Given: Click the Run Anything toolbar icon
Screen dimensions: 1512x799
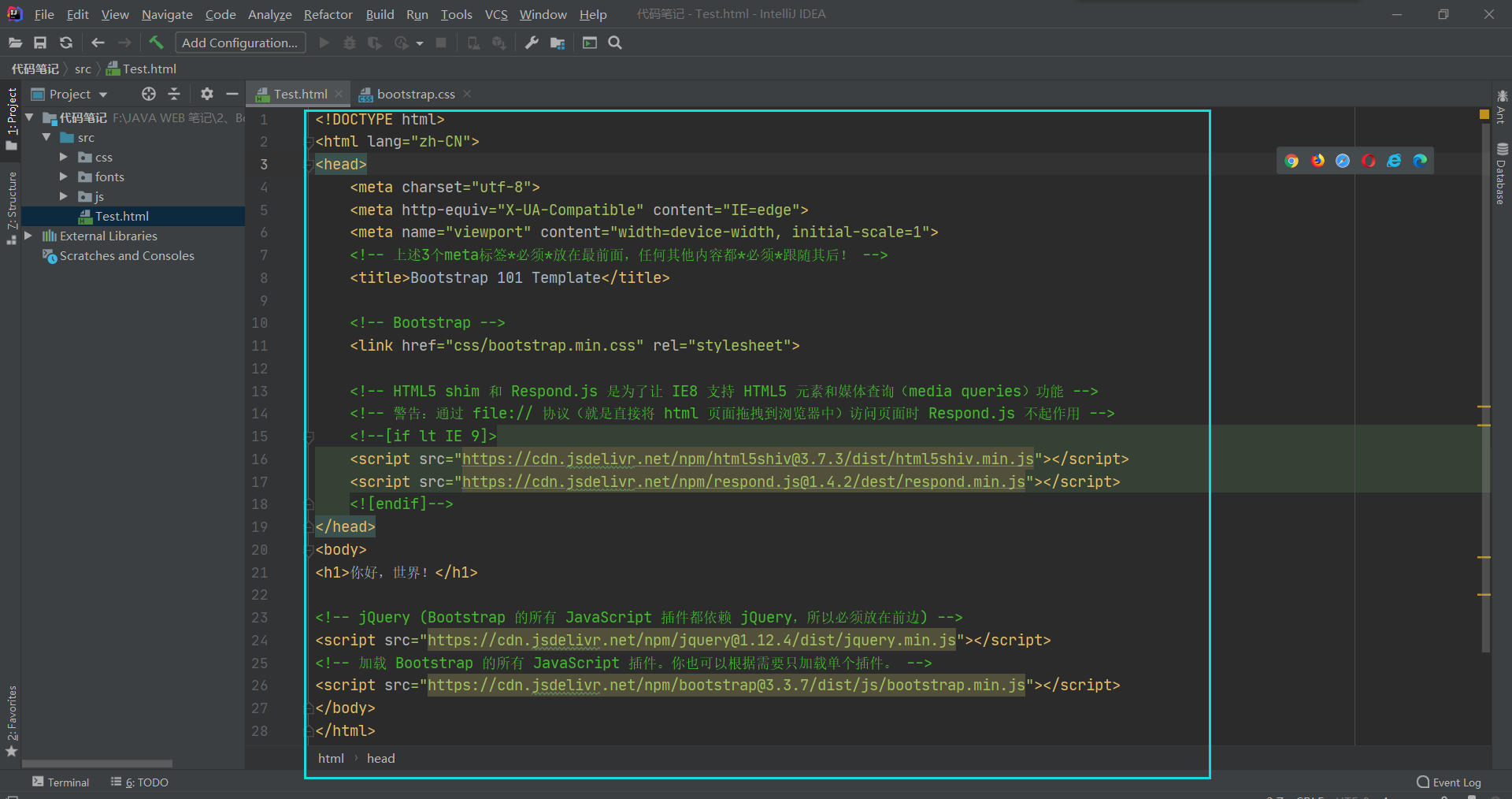Looking at the screenshot, I should [x=590, y=43].
